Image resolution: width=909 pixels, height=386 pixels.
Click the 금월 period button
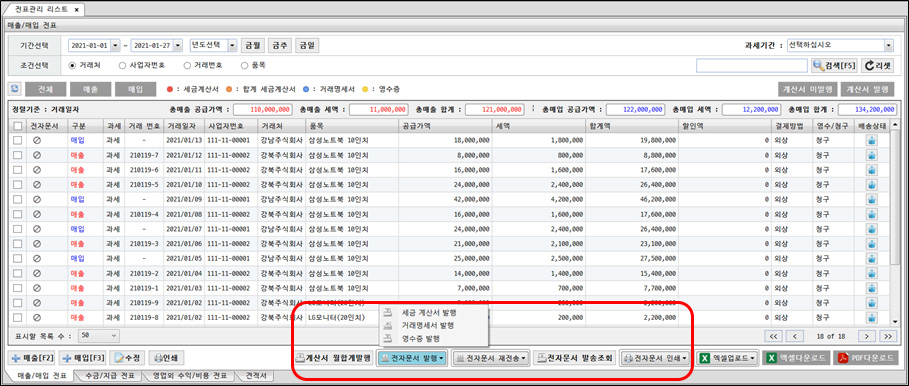click(x=253, y=45)
